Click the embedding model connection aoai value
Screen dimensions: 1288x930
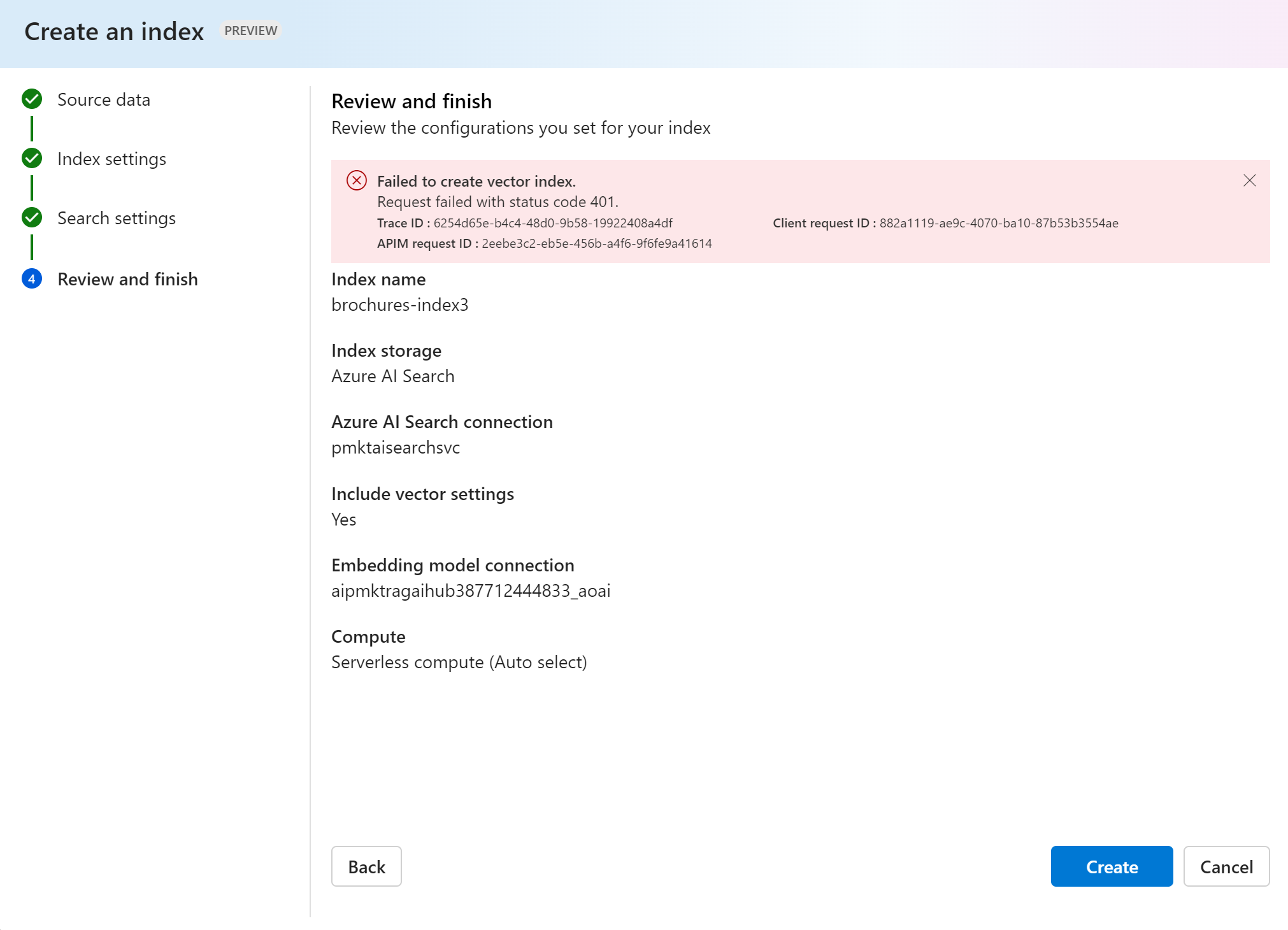(470, 591)
